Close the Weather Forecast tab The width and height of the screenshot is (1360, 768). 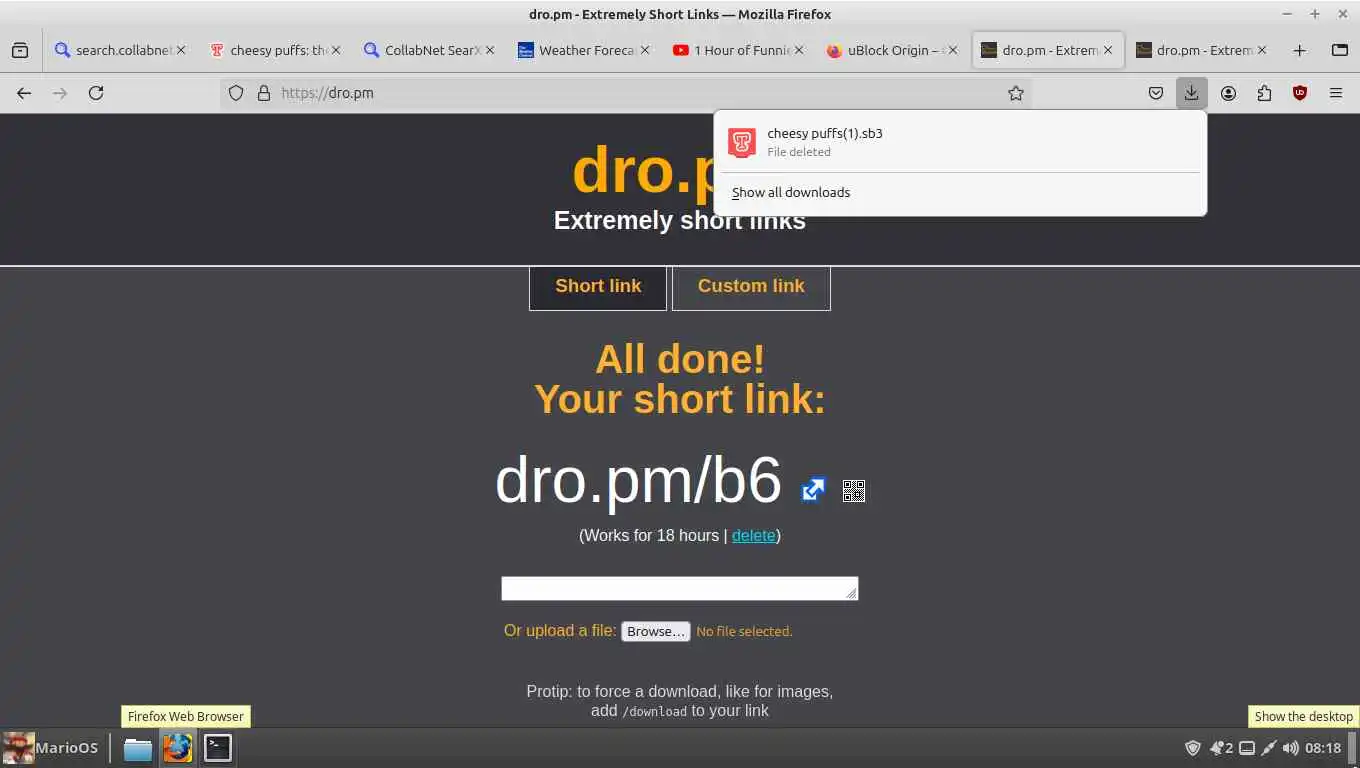point(644,50)
